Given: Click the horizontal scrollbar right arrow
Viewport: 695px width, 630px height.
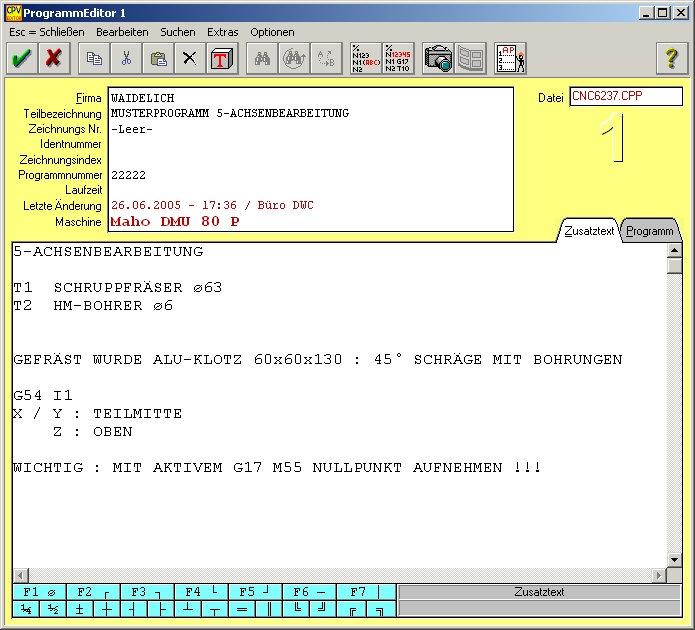Looking at the screenshot, I should tap(659, 575).
